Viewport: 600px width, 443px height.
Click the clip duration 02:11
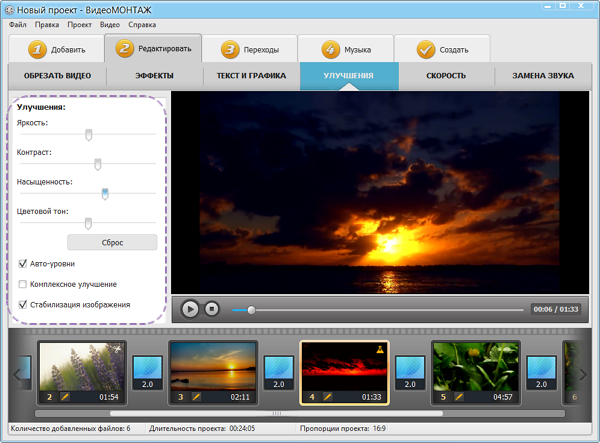(240, 397)
